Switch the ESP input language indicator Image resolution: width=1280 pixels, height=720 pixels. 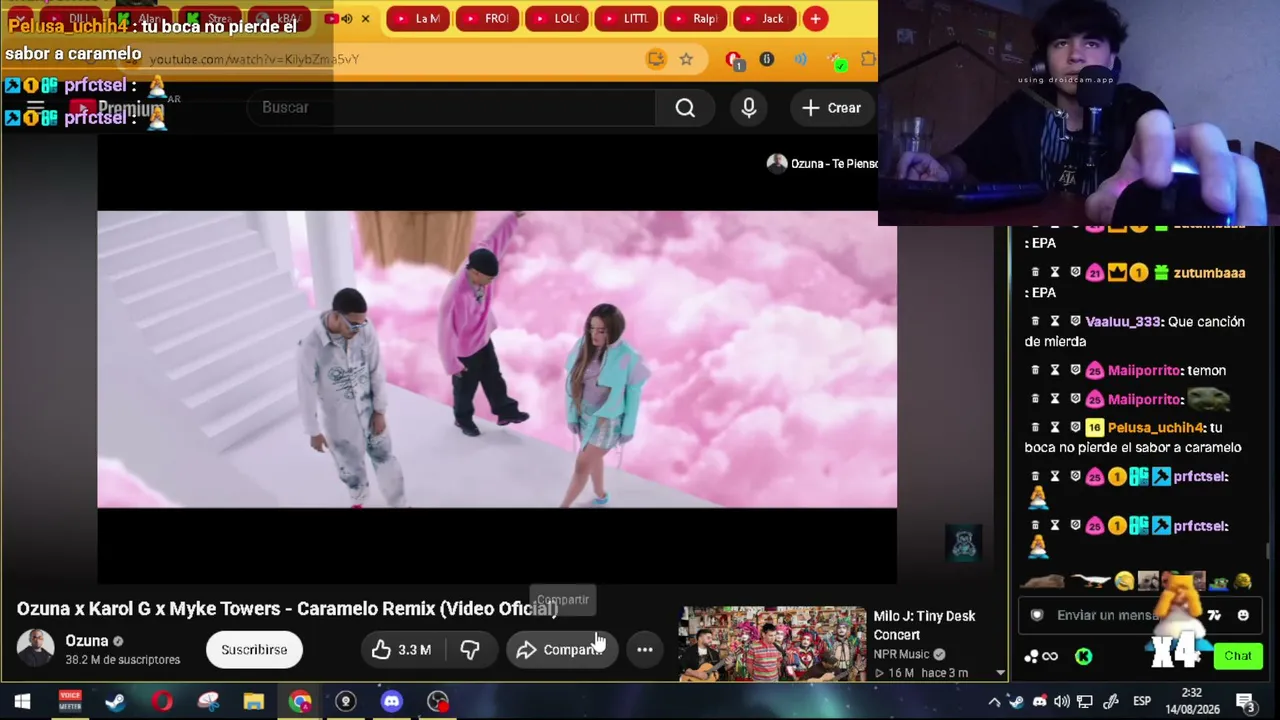click(x=1142, y=701)
